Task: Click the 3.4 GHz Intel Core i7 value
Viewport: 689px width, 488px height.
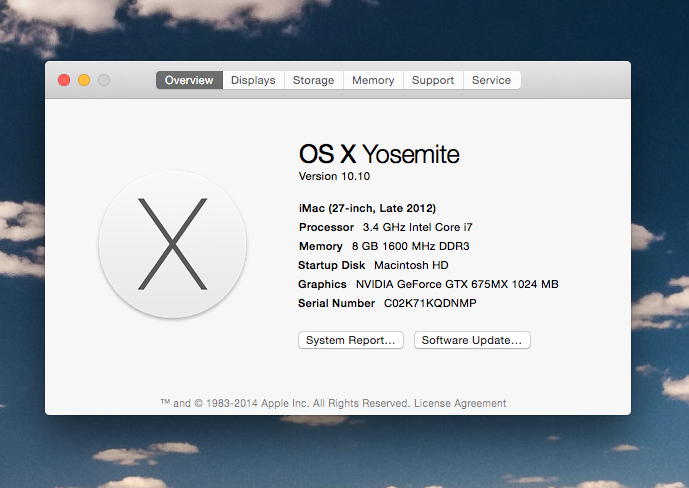Action: coord(417,227)
